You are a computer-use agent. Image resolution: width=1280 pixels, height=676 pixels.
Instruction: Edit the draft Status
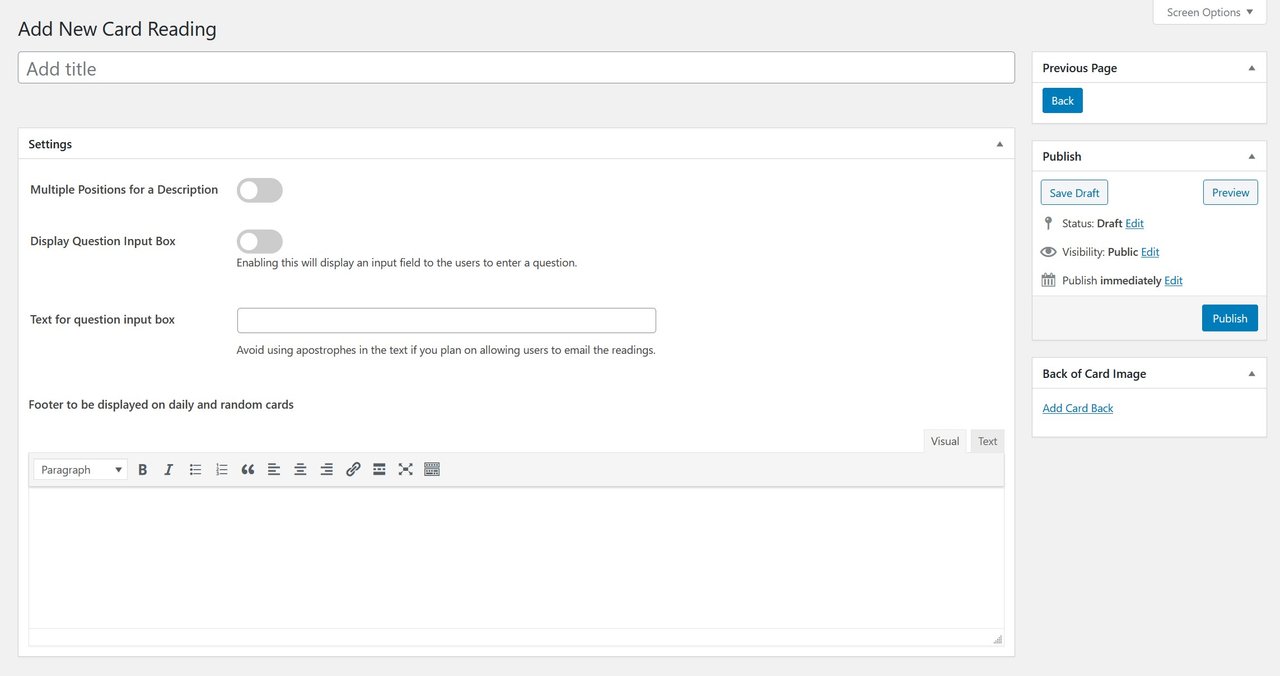1134,224
